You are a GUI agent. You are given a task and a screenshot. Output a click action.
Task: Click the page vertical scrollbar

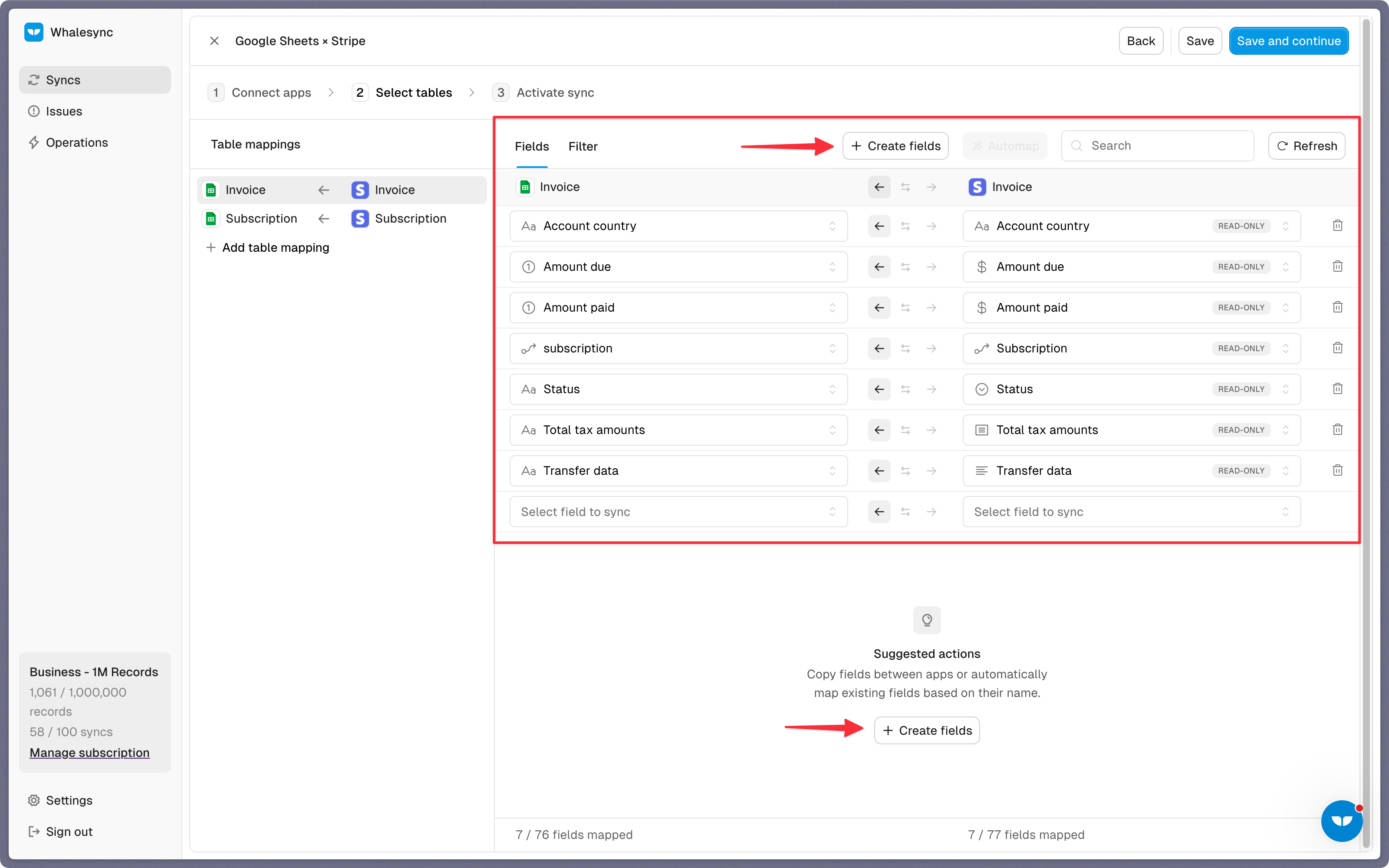pyautogui.click(x=1366, y=434)
